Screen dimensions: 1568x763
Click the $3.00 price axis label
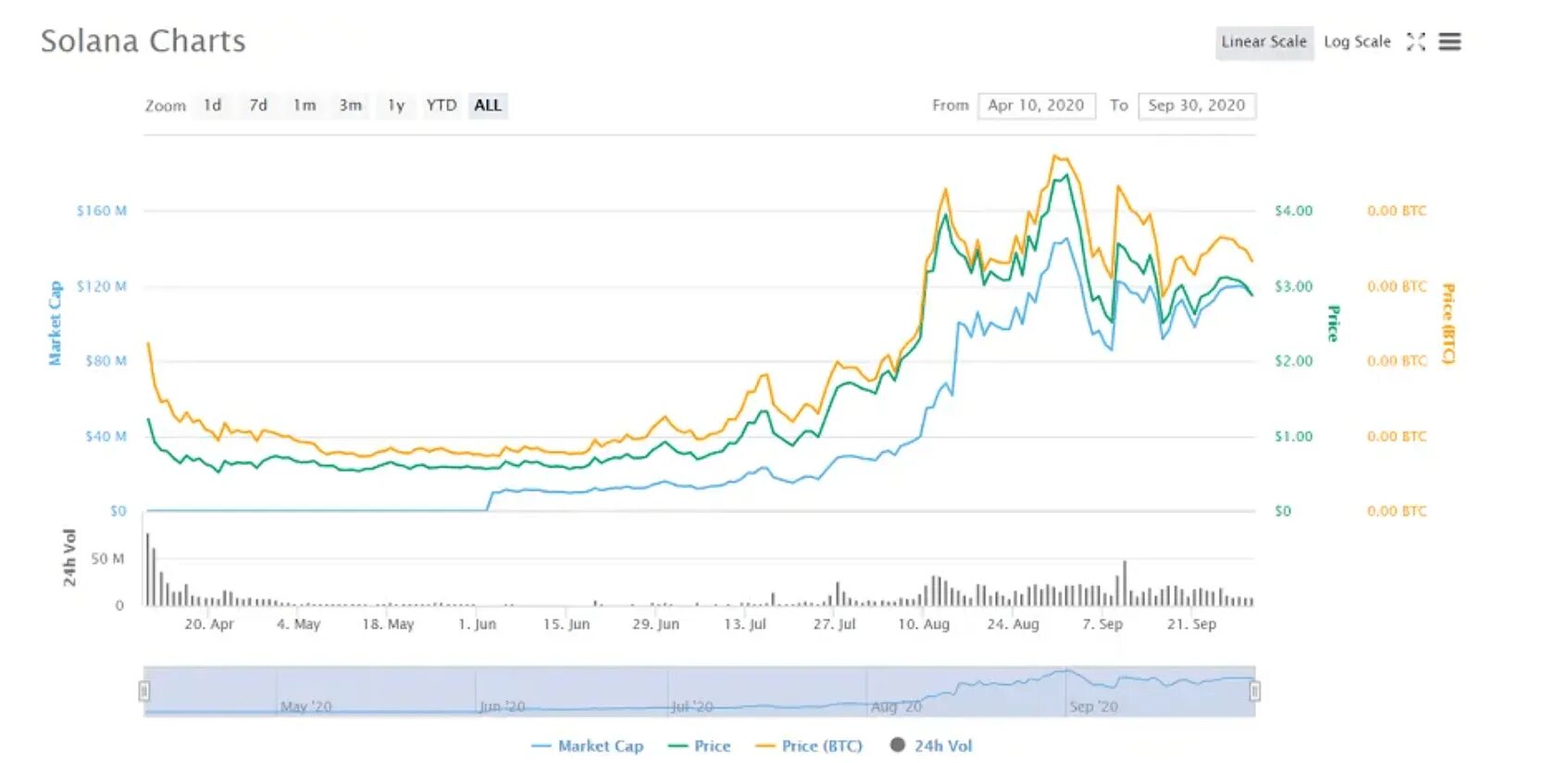point(1294,286)
